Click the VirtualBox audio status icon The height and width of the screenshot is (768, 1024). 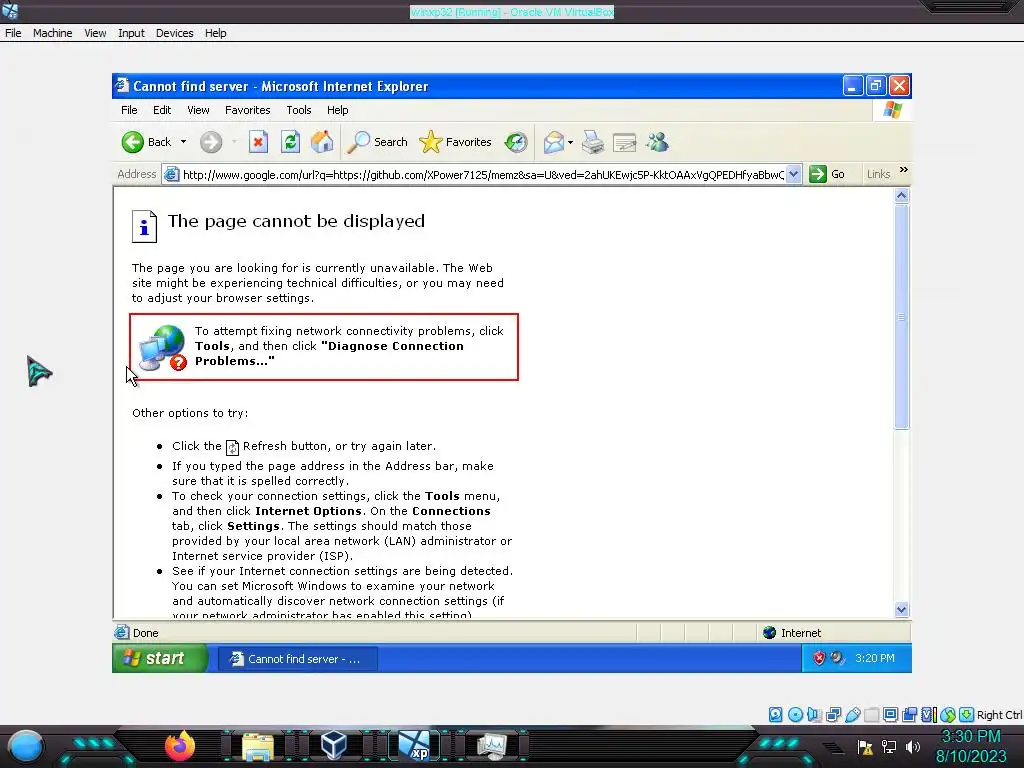point(814,714)
